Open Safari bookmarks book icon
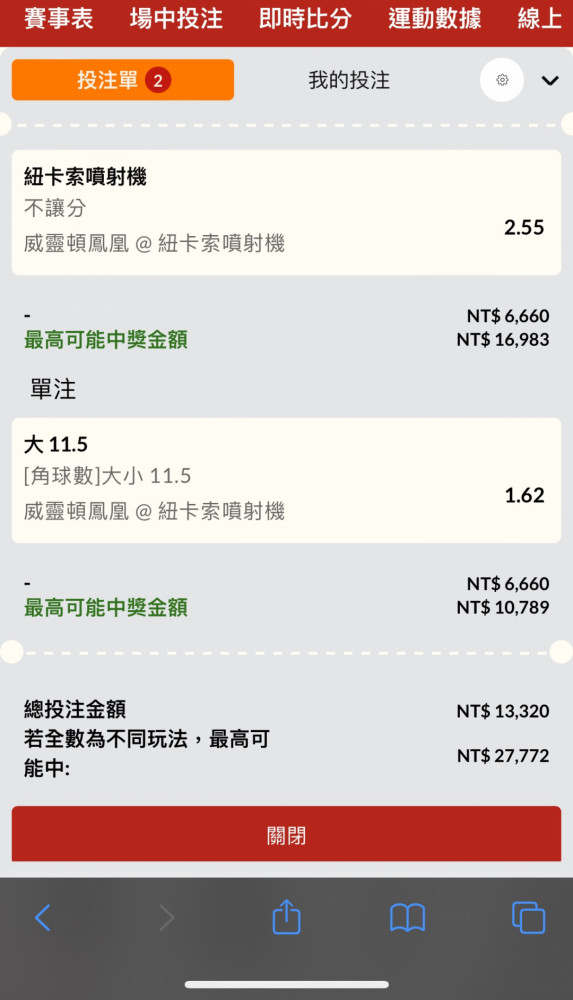This screenshot has width=573, height=1000. (407, 918)
